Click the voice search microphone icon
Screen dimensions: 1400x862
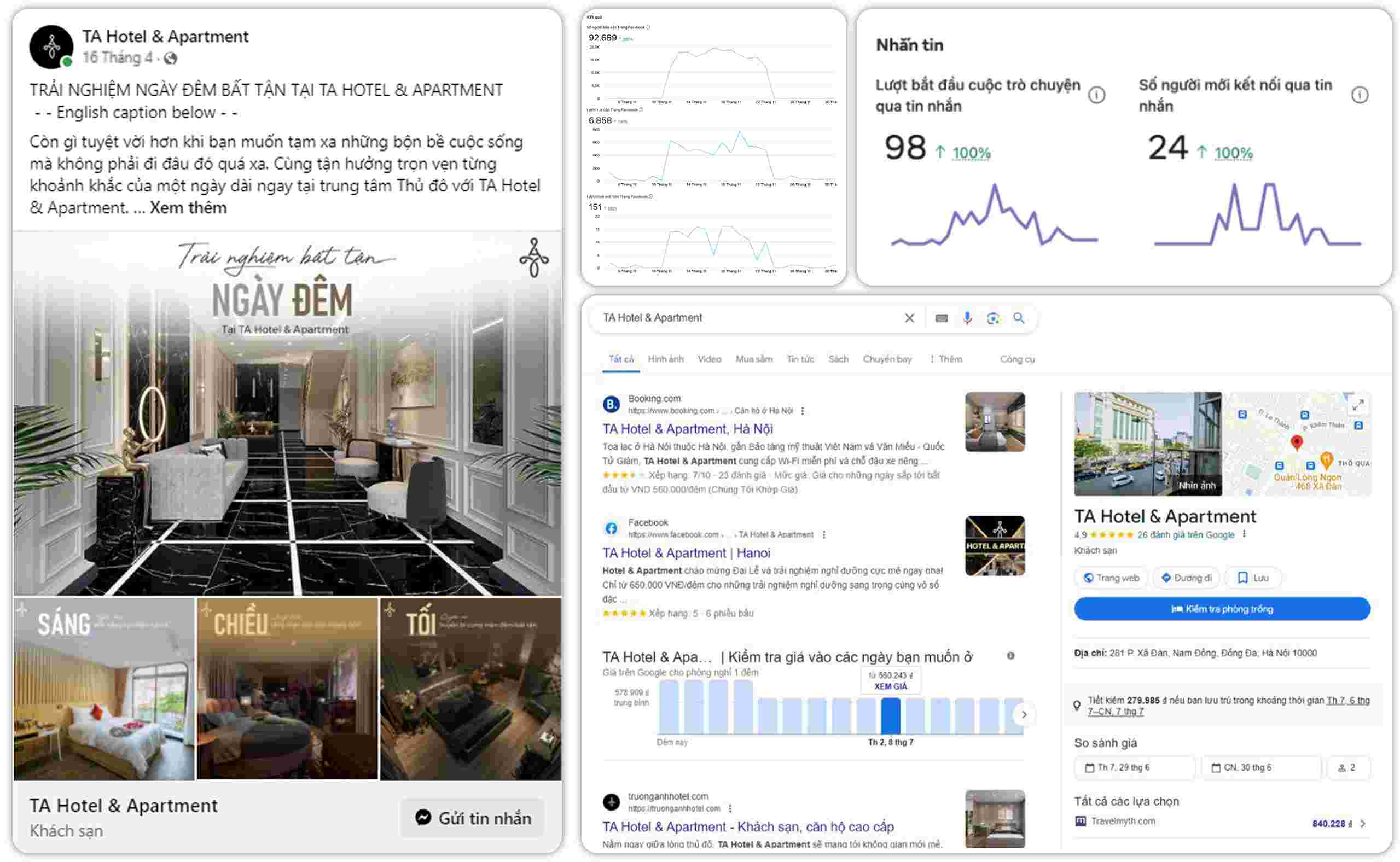(x=967, y=318)
